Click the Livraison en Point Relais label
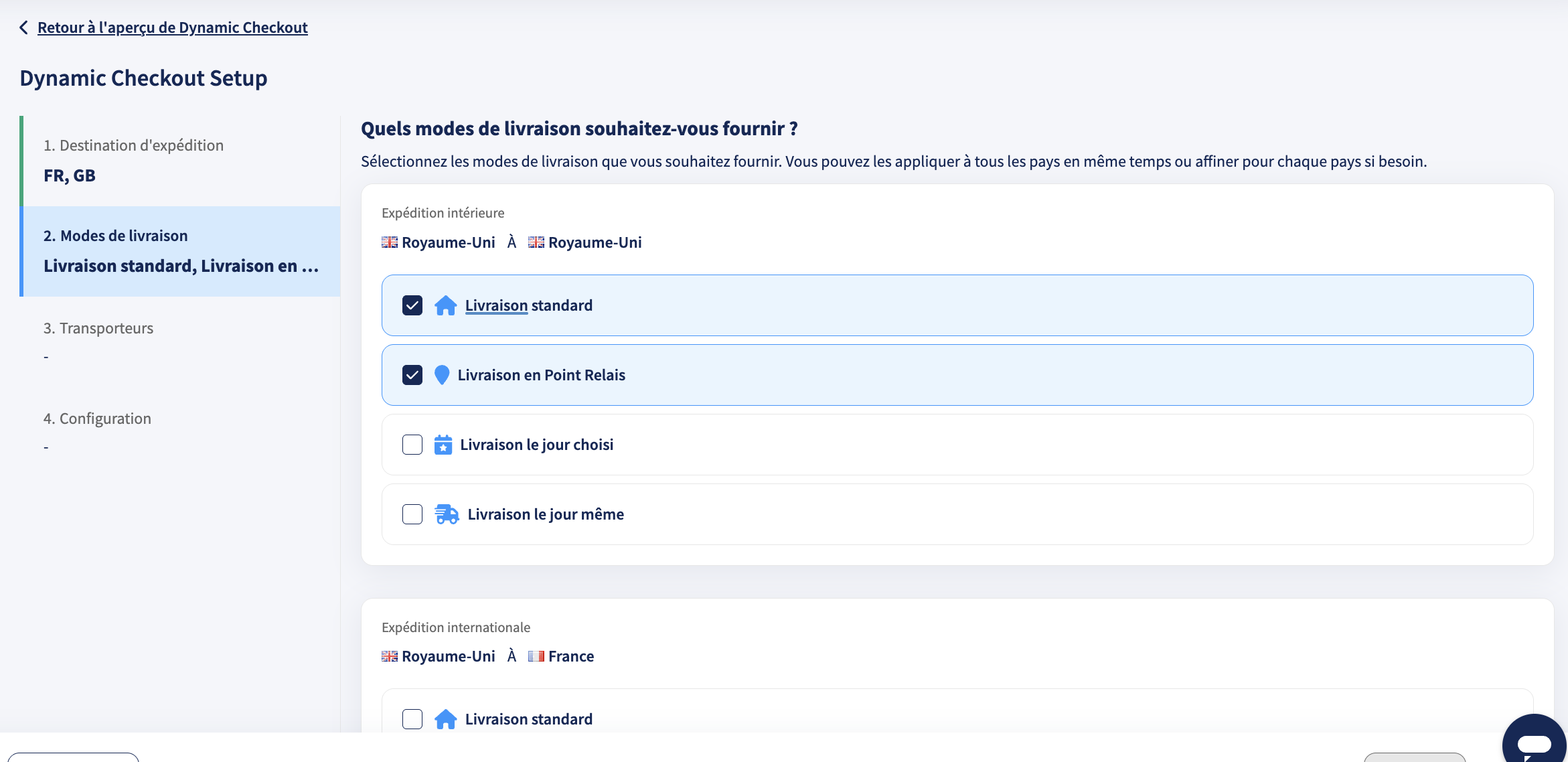Screen dimensions: 1568x762 542,375
